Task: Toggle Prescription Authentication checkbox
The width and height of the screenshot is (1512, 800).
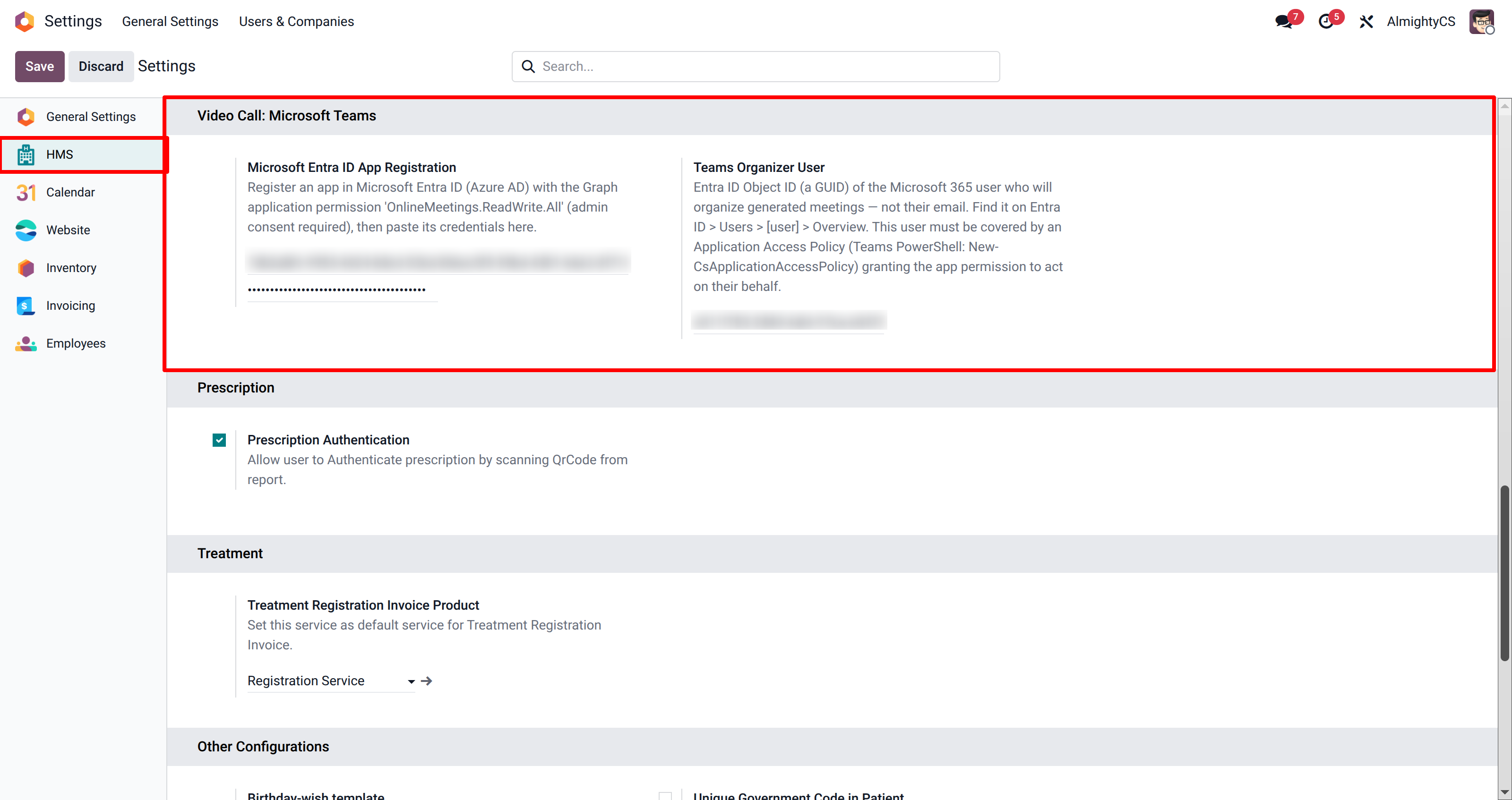Action: pyautogui.click(x=219, y=440)
